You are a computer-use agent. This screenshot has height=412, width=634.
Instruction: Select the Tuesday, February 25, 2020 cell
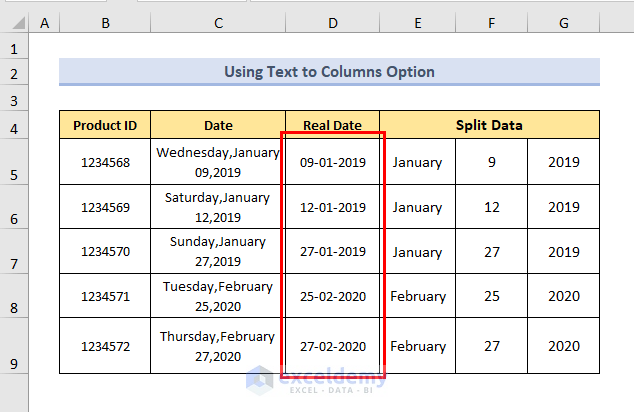tap(218, 295)
